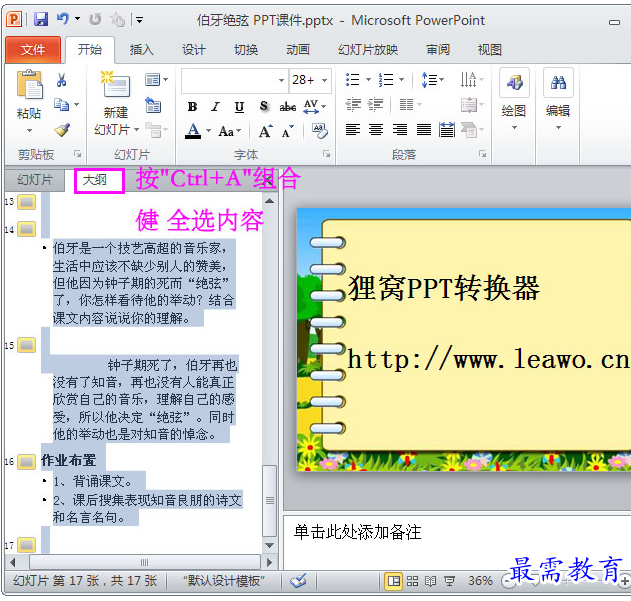Decrease list indent level
The height and width of the screenshot is (601, 631).
click(353, 105)
